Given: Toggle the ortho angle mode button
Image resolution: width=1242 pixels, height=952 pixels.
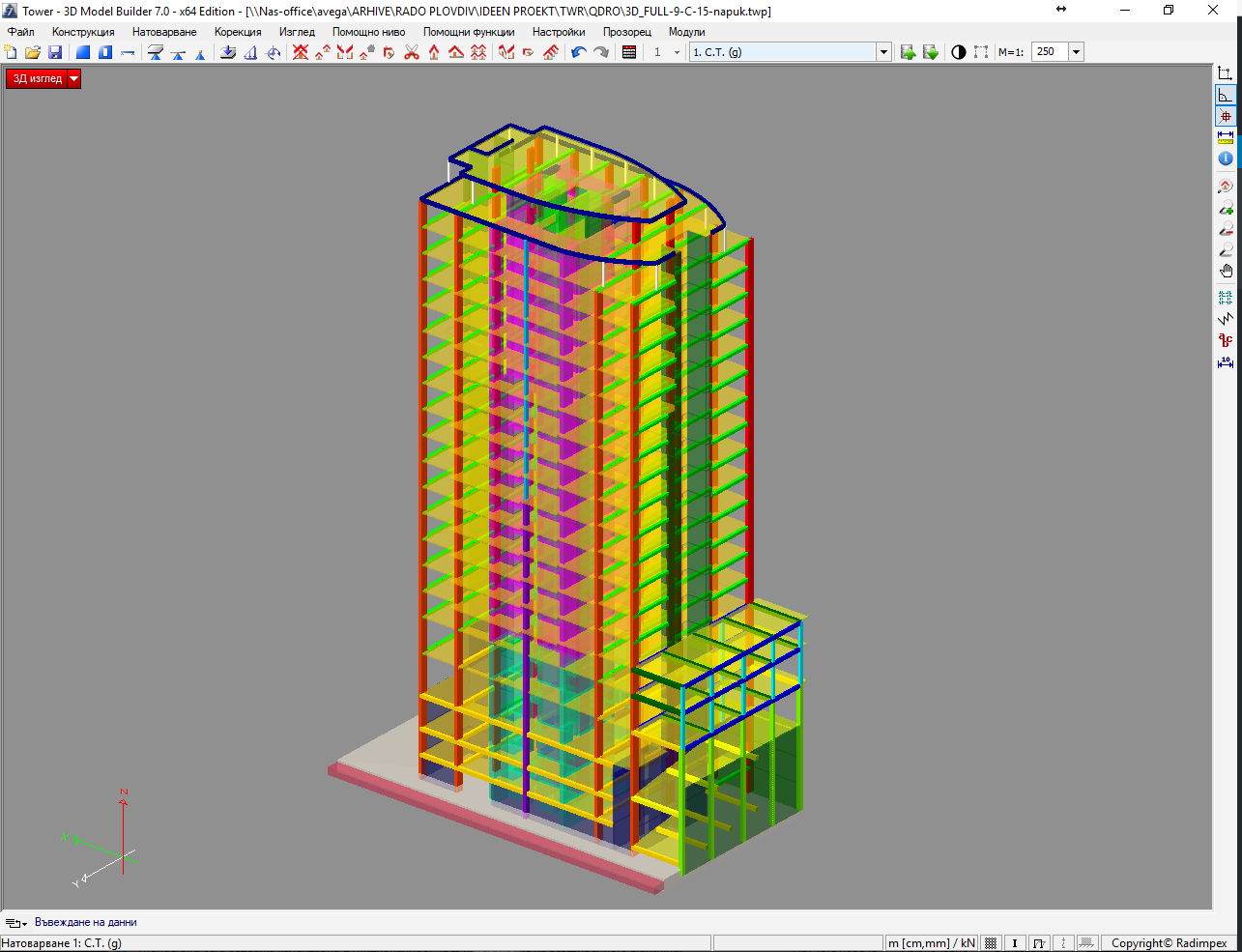Looking at the screenshot, I should click(x=1226, y=95).
